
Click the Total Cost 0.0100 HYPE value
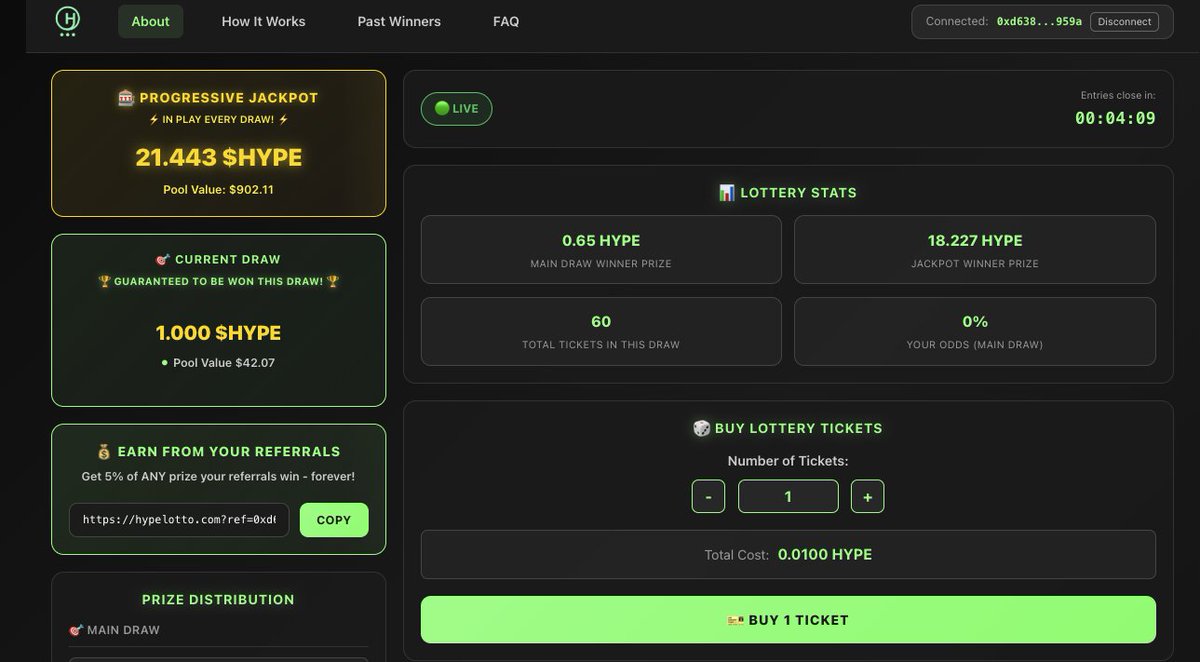point(825,554)
